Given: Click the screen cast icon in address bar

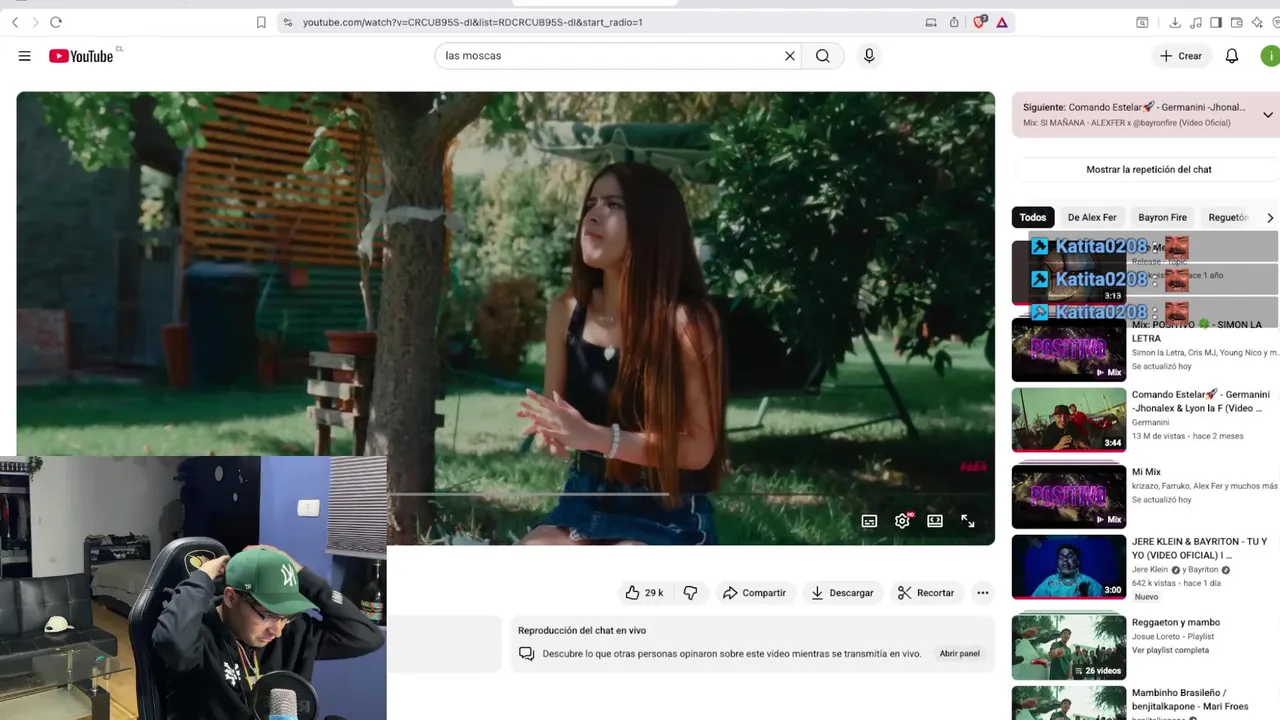Looking at the screenshot, I should point(931,22).
